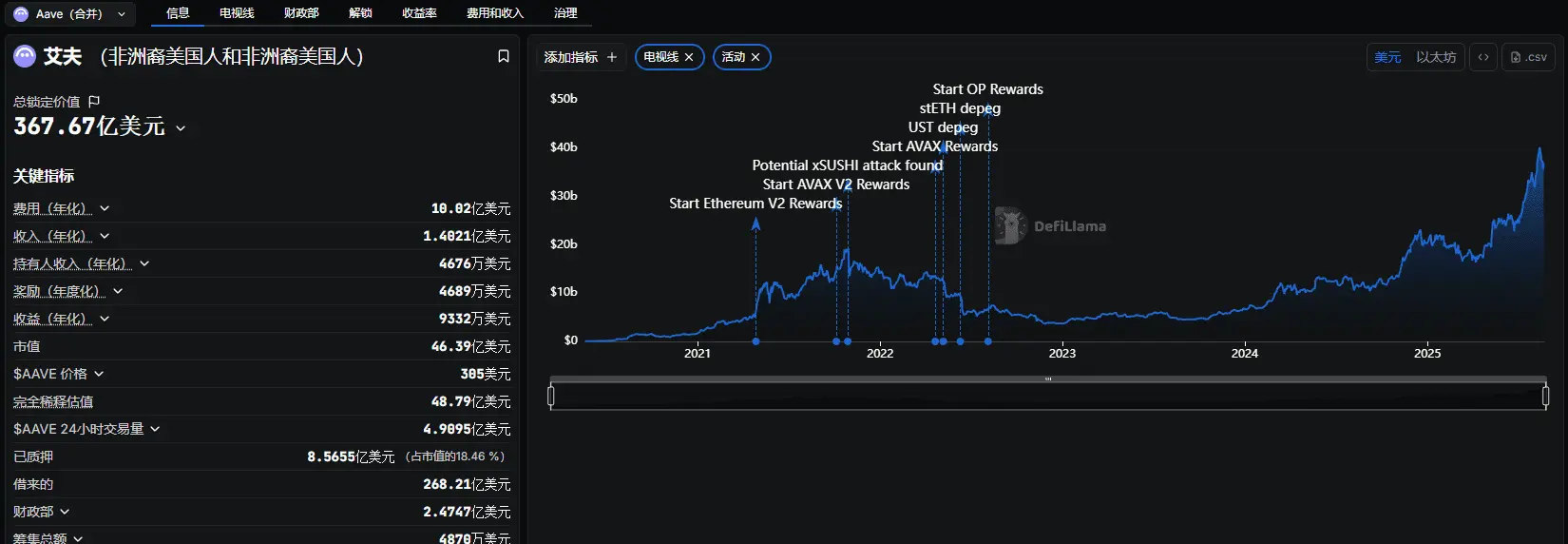This screenshot has width=1568, height=544.
Task: Expand the 持有人收入 (年化) row
Action: click(x=144, y=263)
